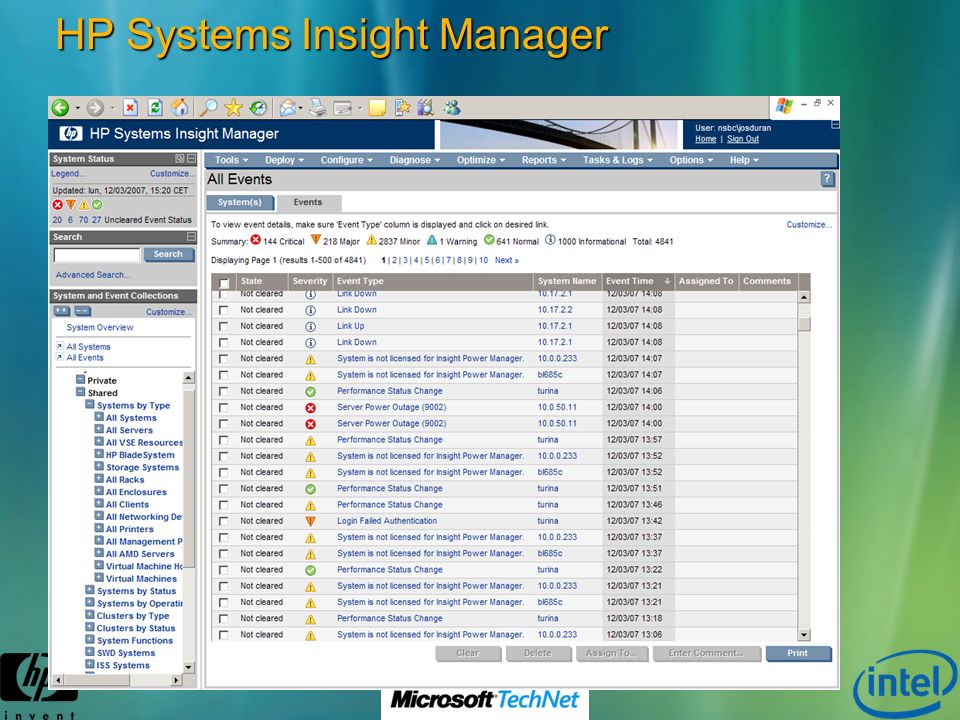Collapse the Search panel with its minus icon
Viewport: 960px width, 720px height.
191,236
